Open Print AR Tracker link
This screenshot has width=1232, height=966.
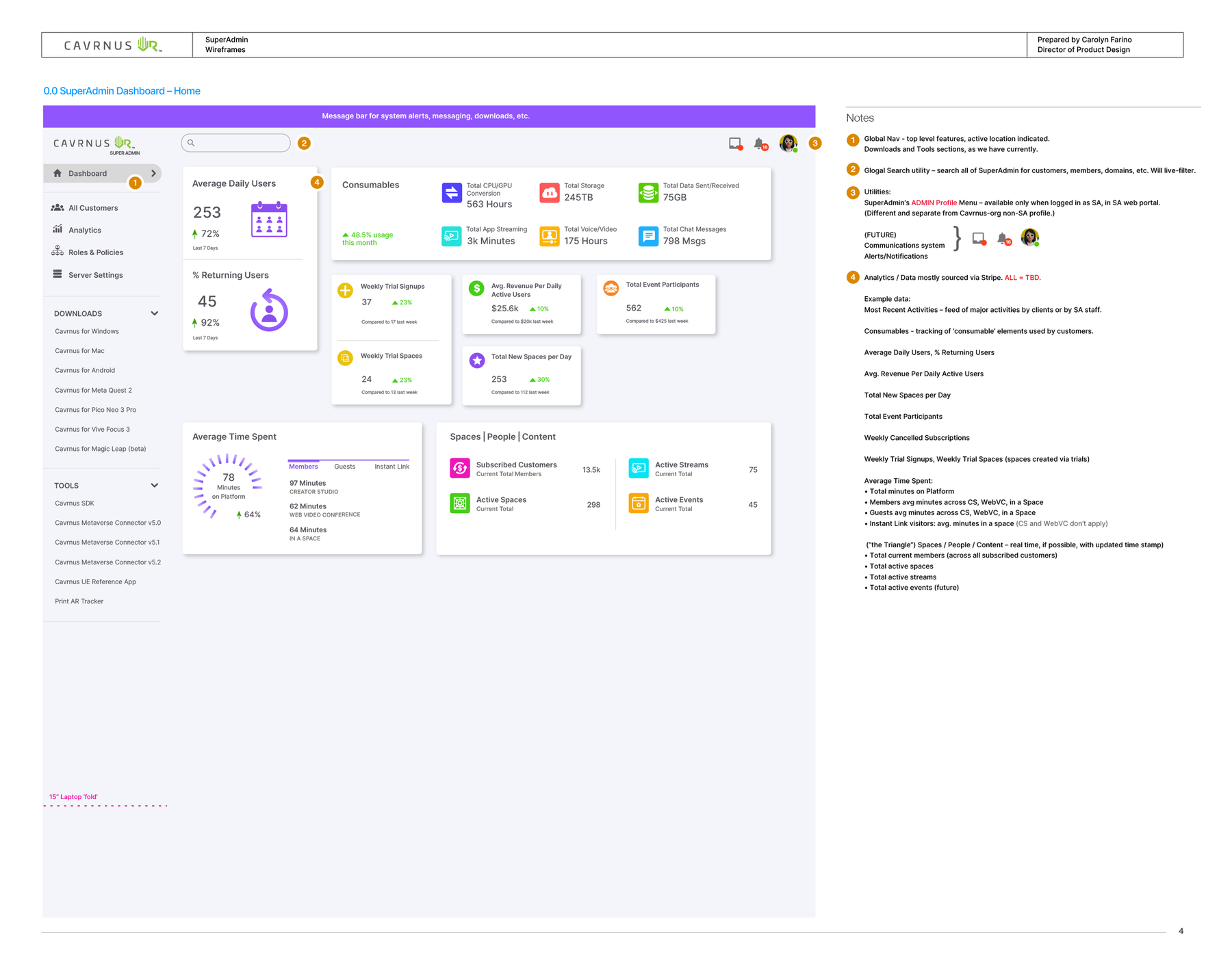pyautogui.click(x=79, y=601)
